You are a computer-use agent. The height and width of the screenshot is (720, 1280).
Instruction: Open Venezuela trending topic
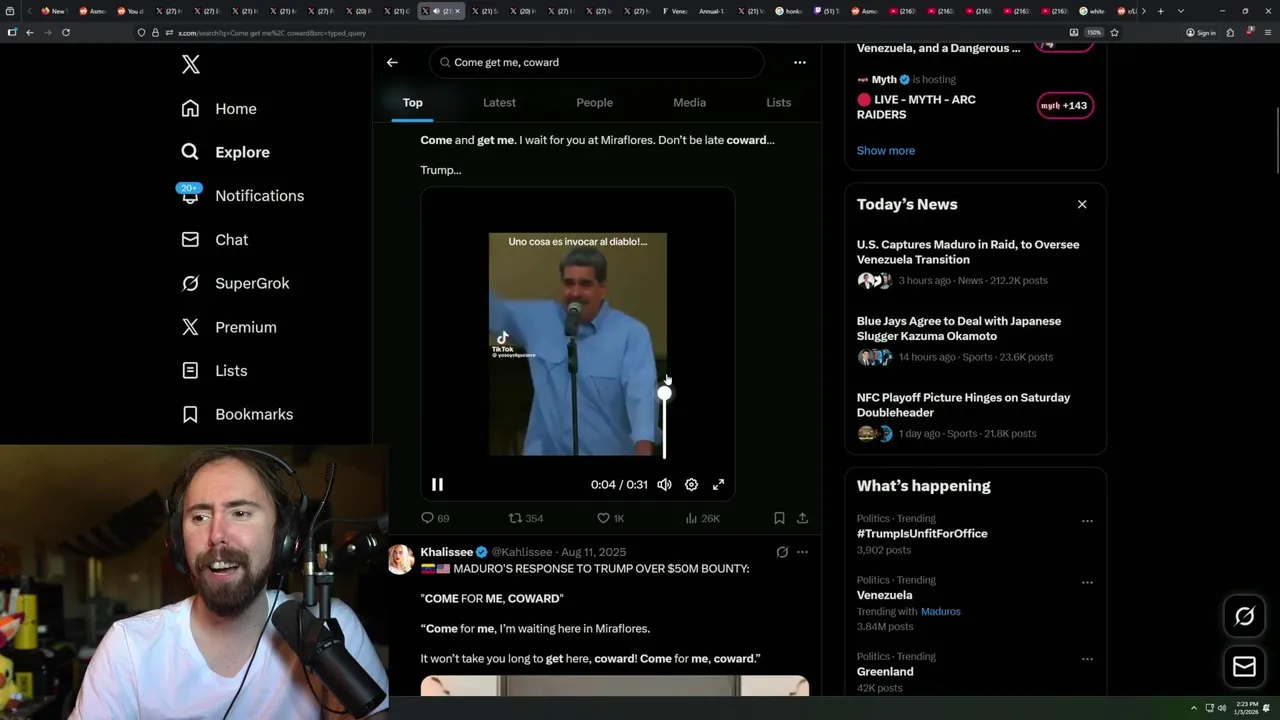coord(884,595)
